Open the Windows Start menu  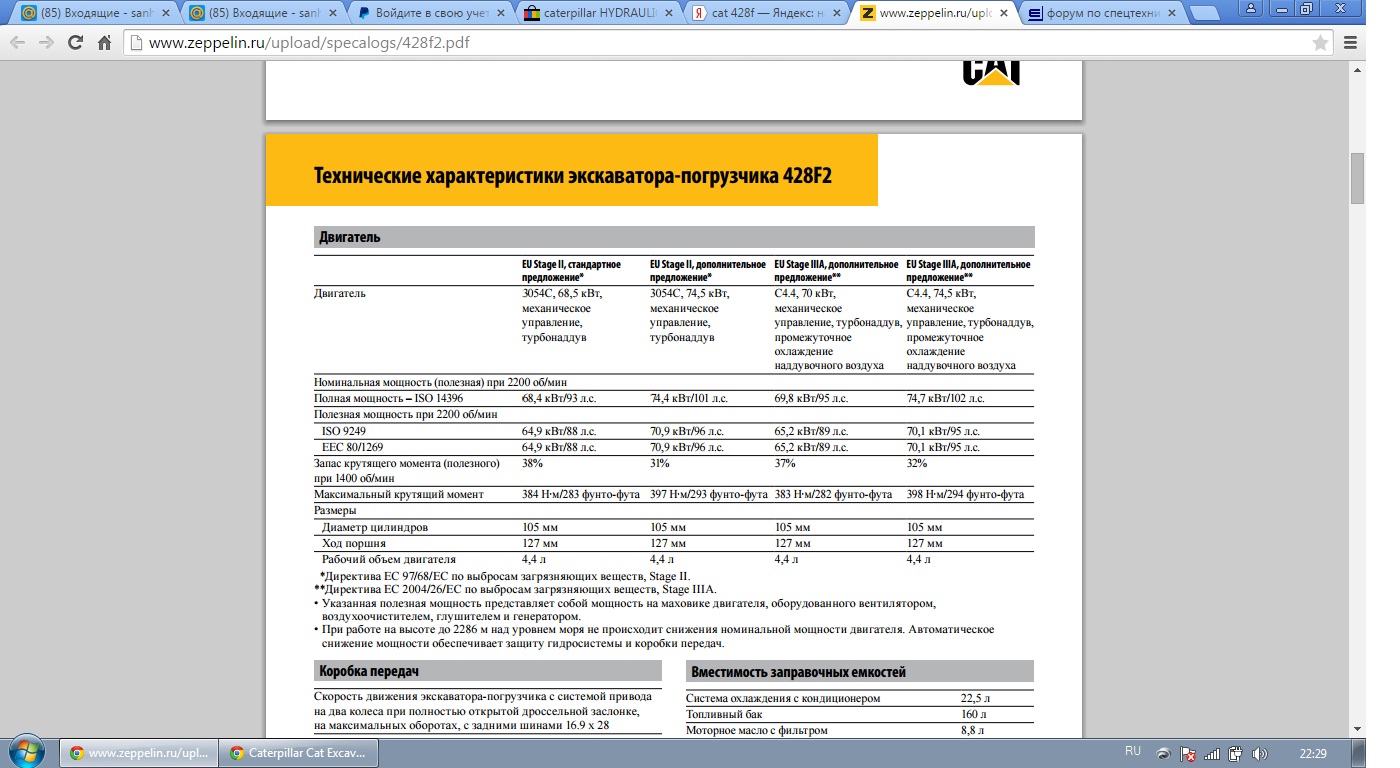point(27,751)
